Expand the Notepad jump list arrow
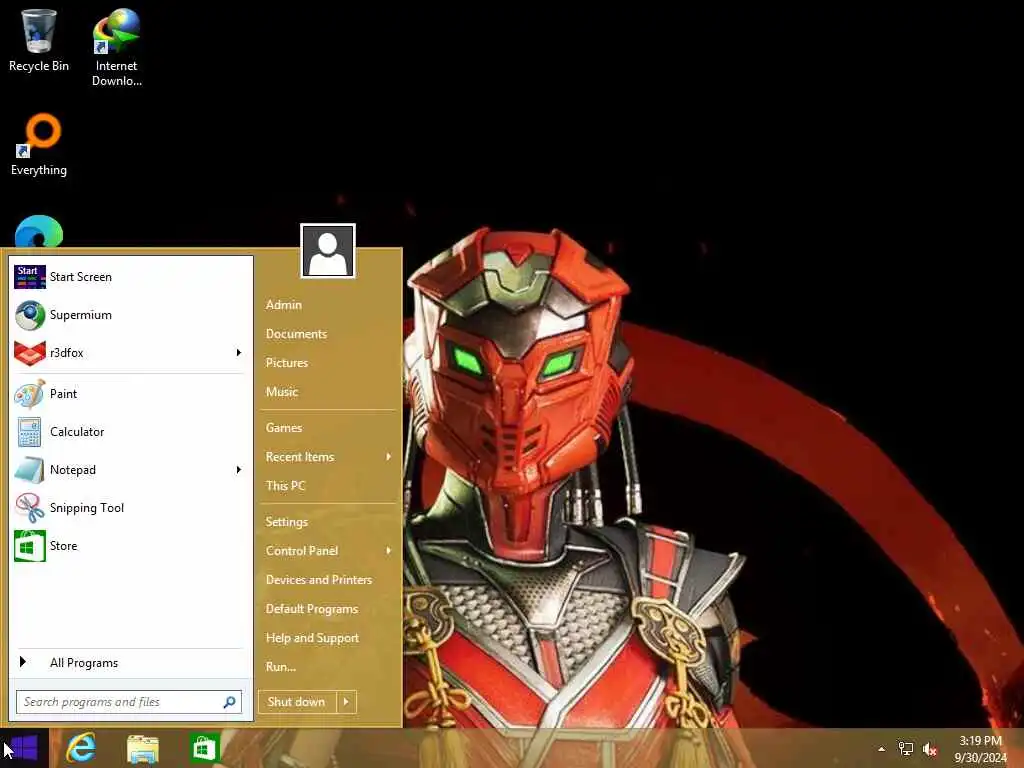 (x=239, y=470)
